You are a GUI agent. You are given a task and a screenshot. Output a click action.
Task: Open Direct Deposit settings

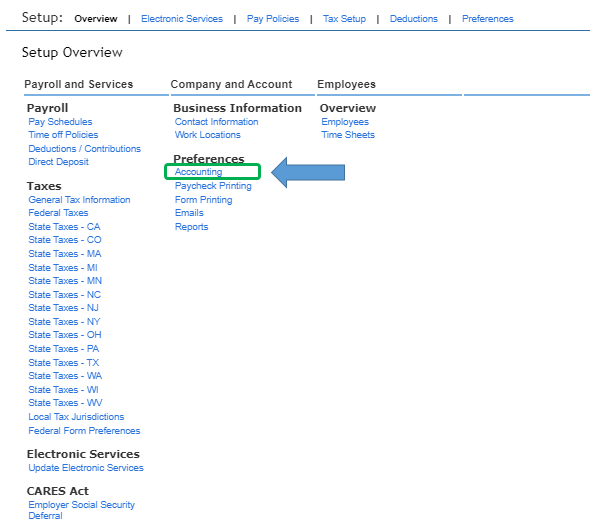click(x=58, y=162)
